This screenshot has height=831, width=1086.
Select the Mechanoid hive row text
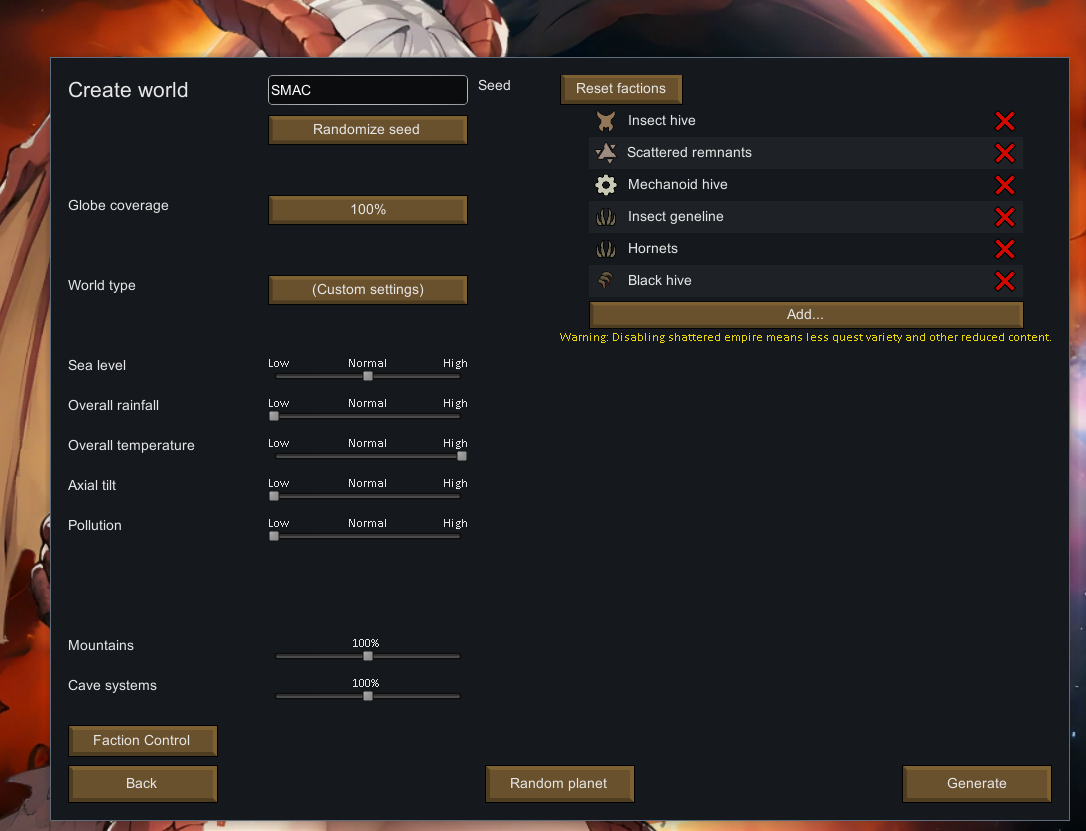tap(677, 184)
